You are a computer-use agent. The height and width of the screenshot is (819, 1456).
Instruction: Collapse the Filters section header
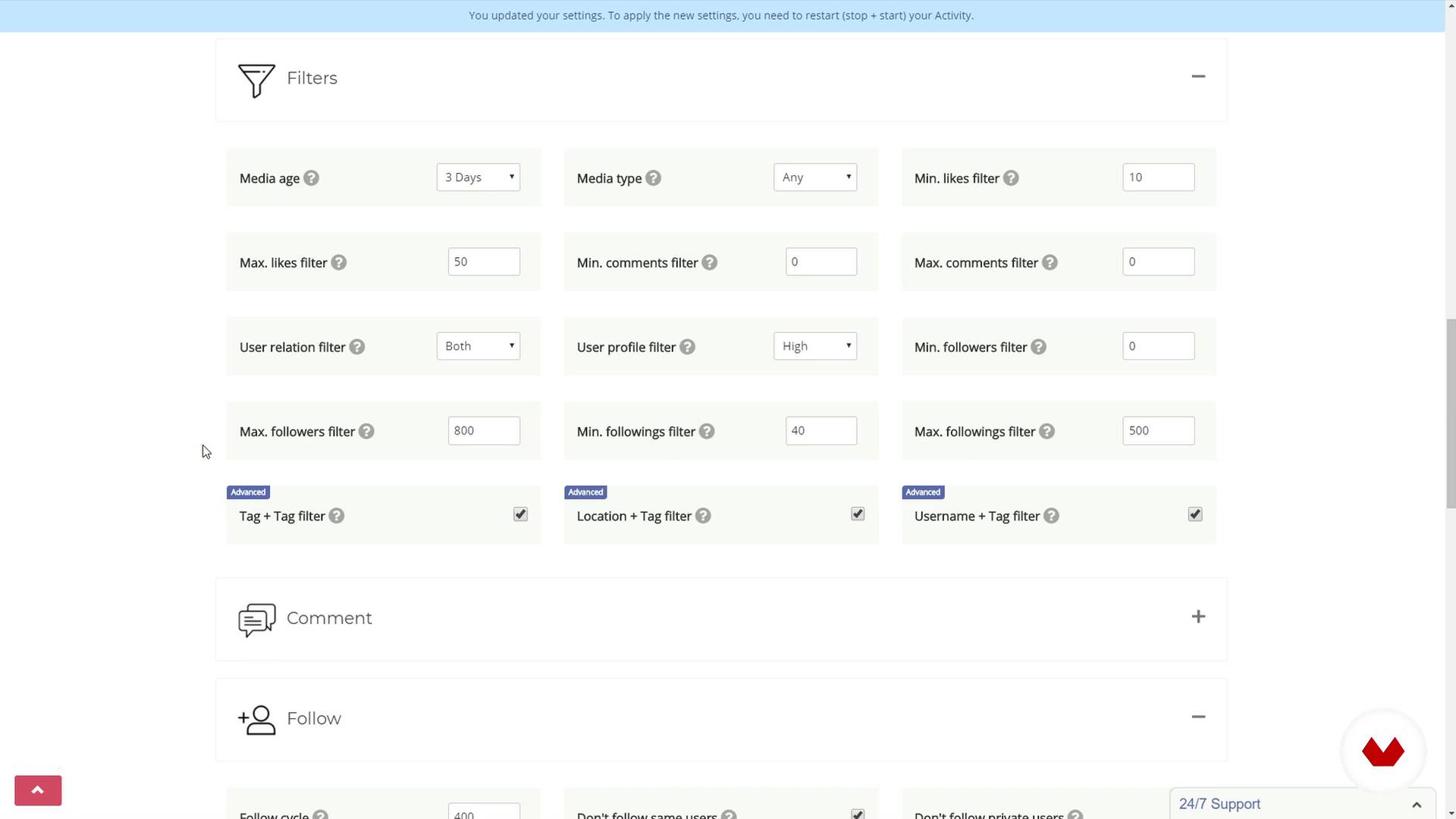click(x=1198, y=77)
